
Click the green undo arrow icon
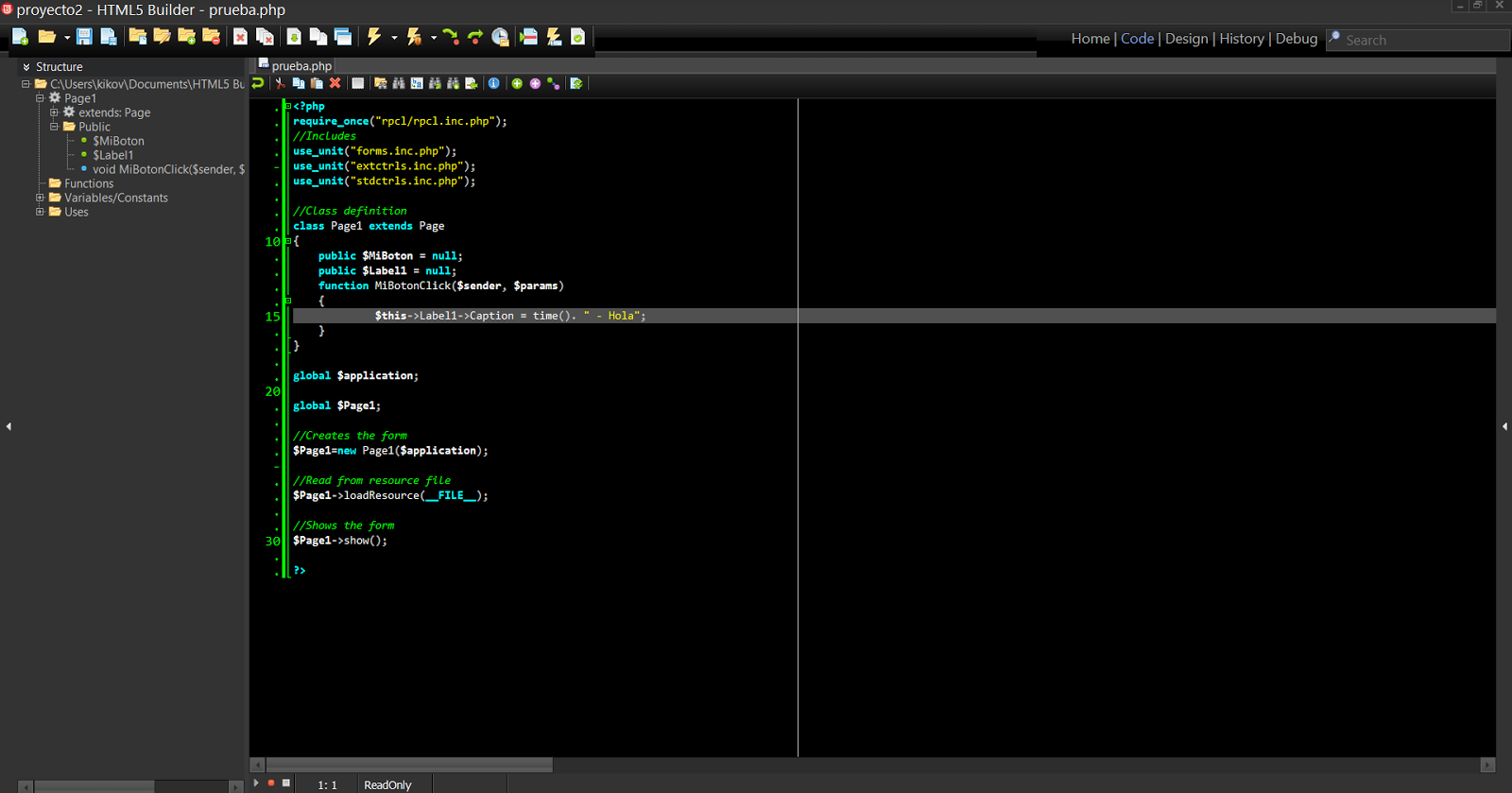[x=258, y=83]
